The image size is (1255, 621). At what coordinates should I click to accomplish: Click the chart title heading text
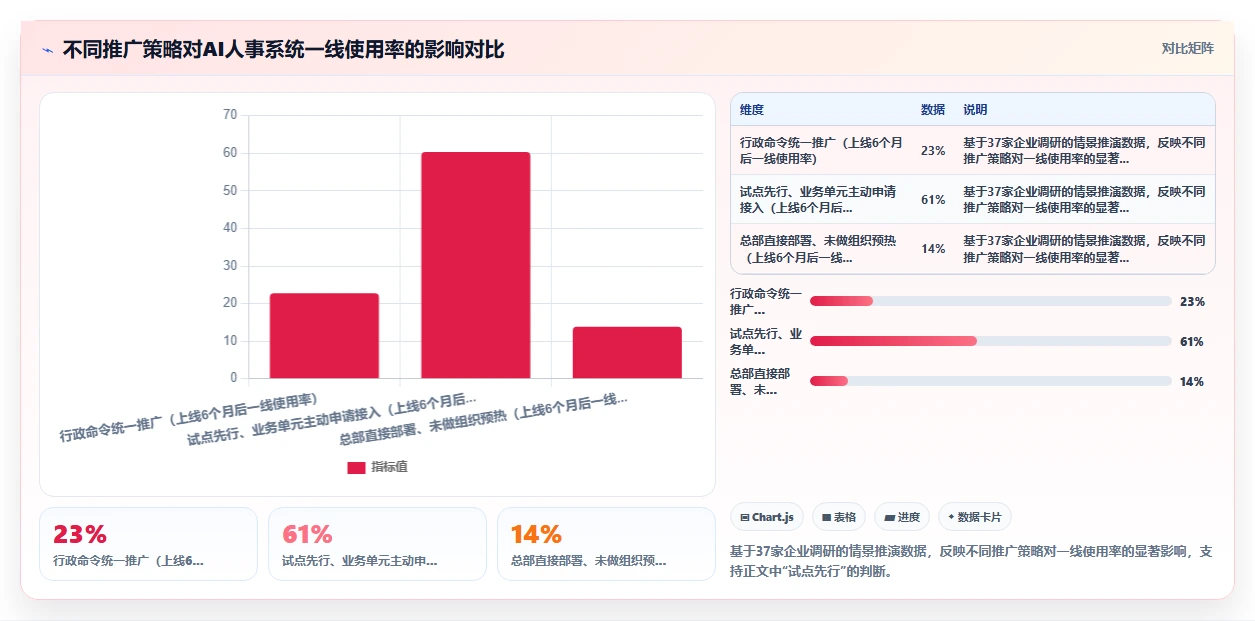point(283,49)
